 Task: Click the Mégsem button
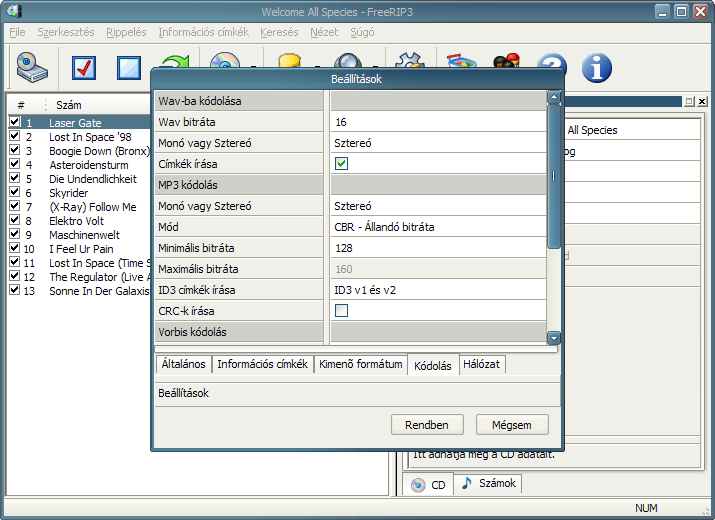click(512, 425)
